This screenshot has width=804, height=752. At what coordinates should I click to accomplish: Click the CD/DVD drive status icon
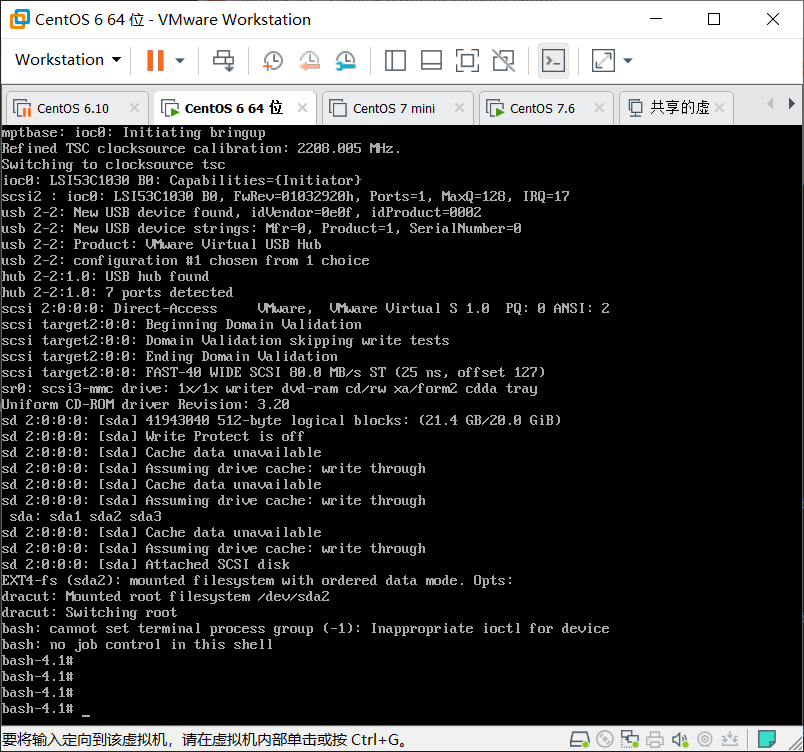pos(605,739)
